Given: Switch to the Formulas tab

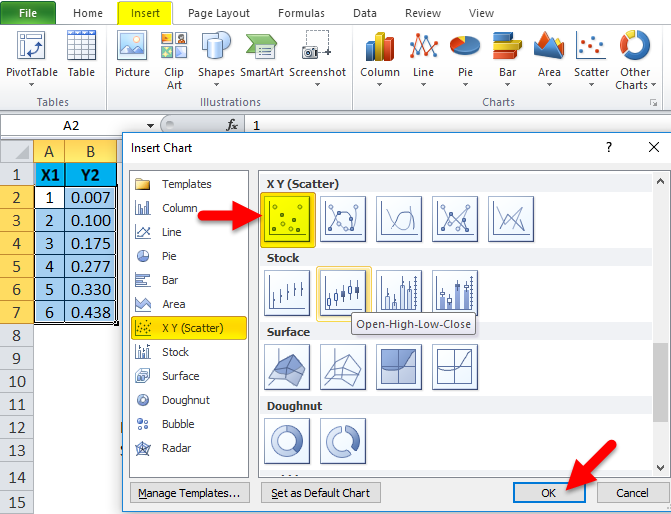Looking at the screenshot, I should tap(301, 13).
